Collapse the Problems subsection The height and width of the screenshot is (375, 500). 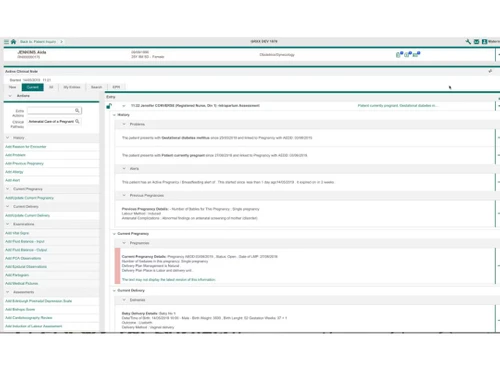tap(124, 124)
